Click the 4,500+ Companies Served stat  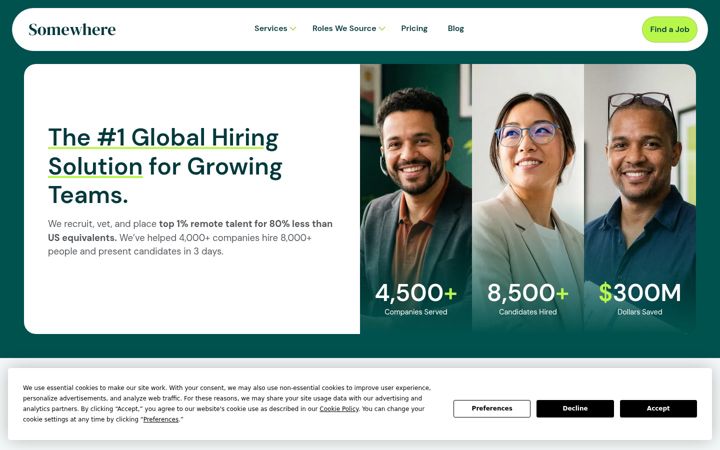(416, 298)
